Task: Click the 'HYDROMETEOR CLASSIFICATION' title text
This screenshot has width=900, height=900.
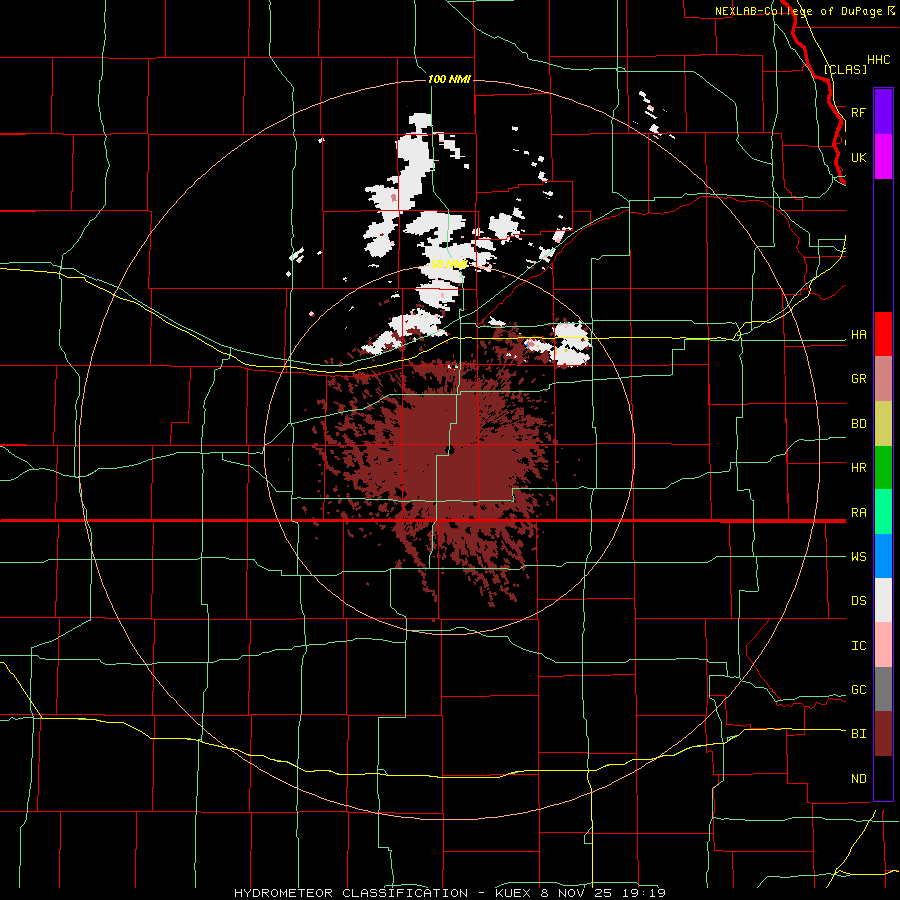Action: point(351,893)
